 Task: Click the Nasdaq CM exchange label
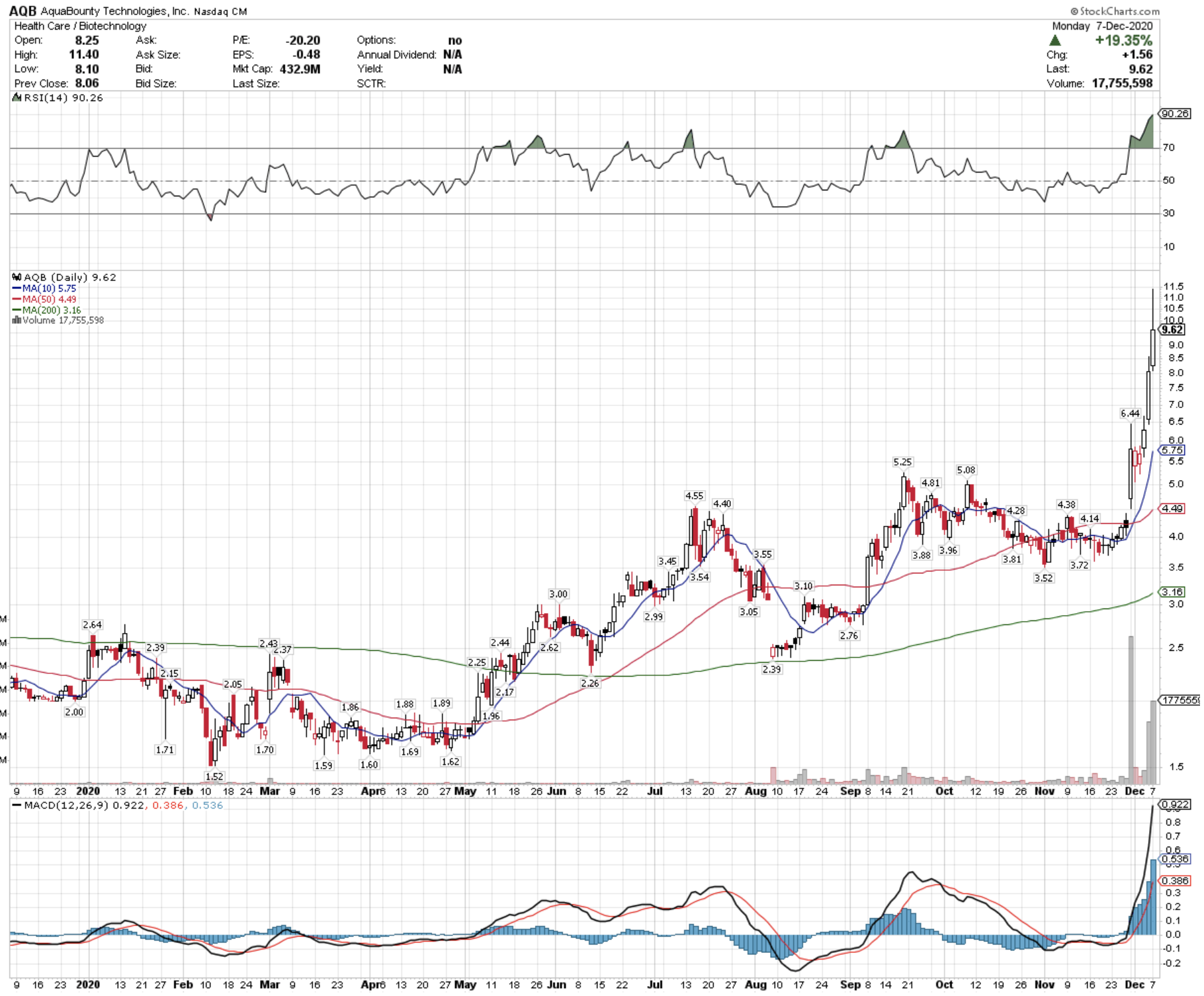[220, 11]
